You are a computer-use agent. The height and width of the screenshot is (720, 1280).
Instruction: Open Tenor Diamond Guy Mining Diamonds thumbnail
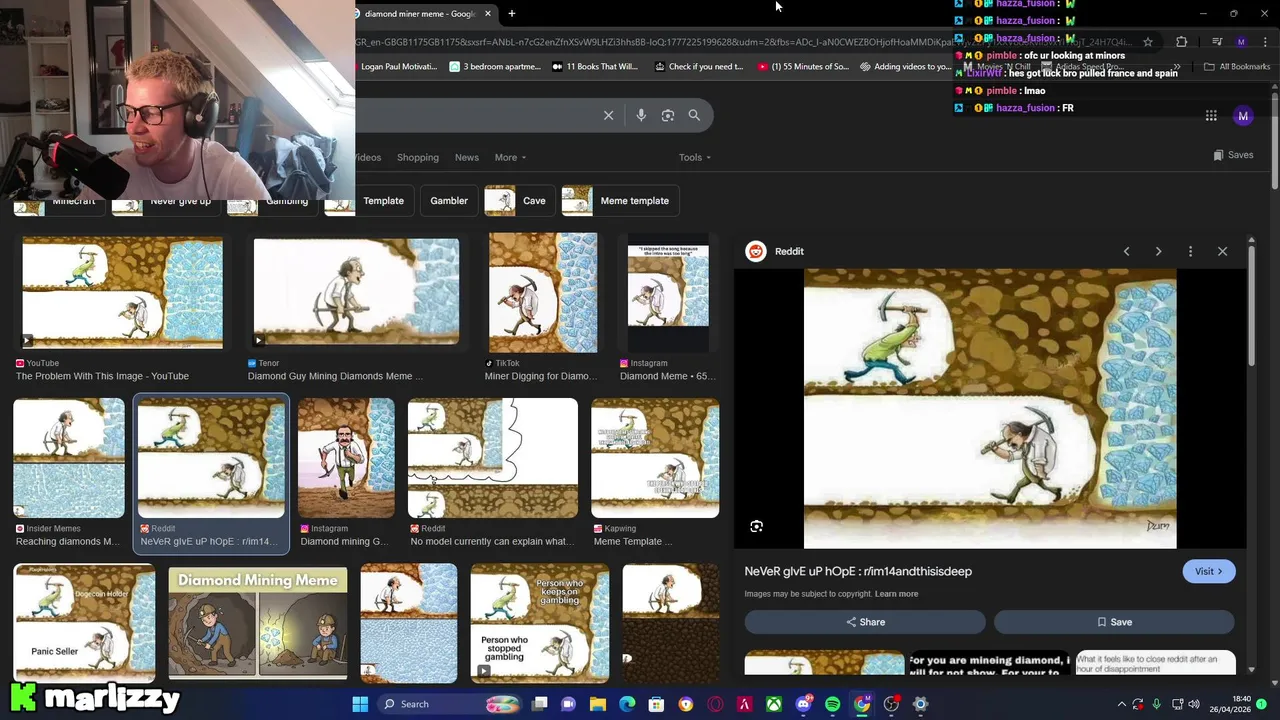356,291
